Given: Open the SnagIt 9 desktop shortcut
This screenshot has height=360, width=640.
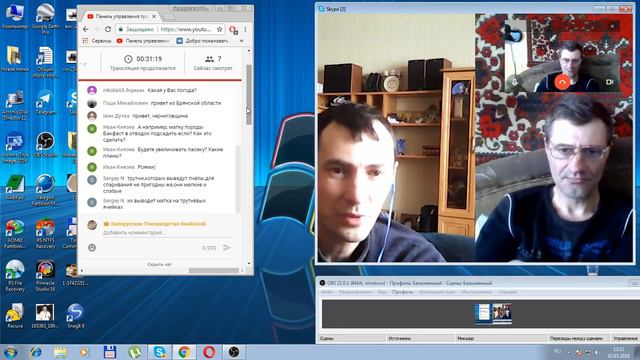Looking at the screenshot, I should click(76, 316).
